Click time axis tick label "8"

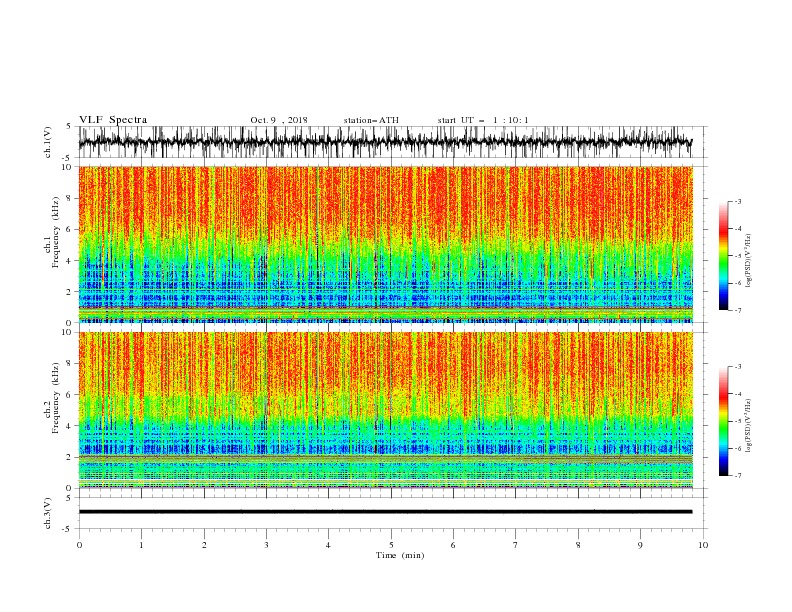(578, 545)
